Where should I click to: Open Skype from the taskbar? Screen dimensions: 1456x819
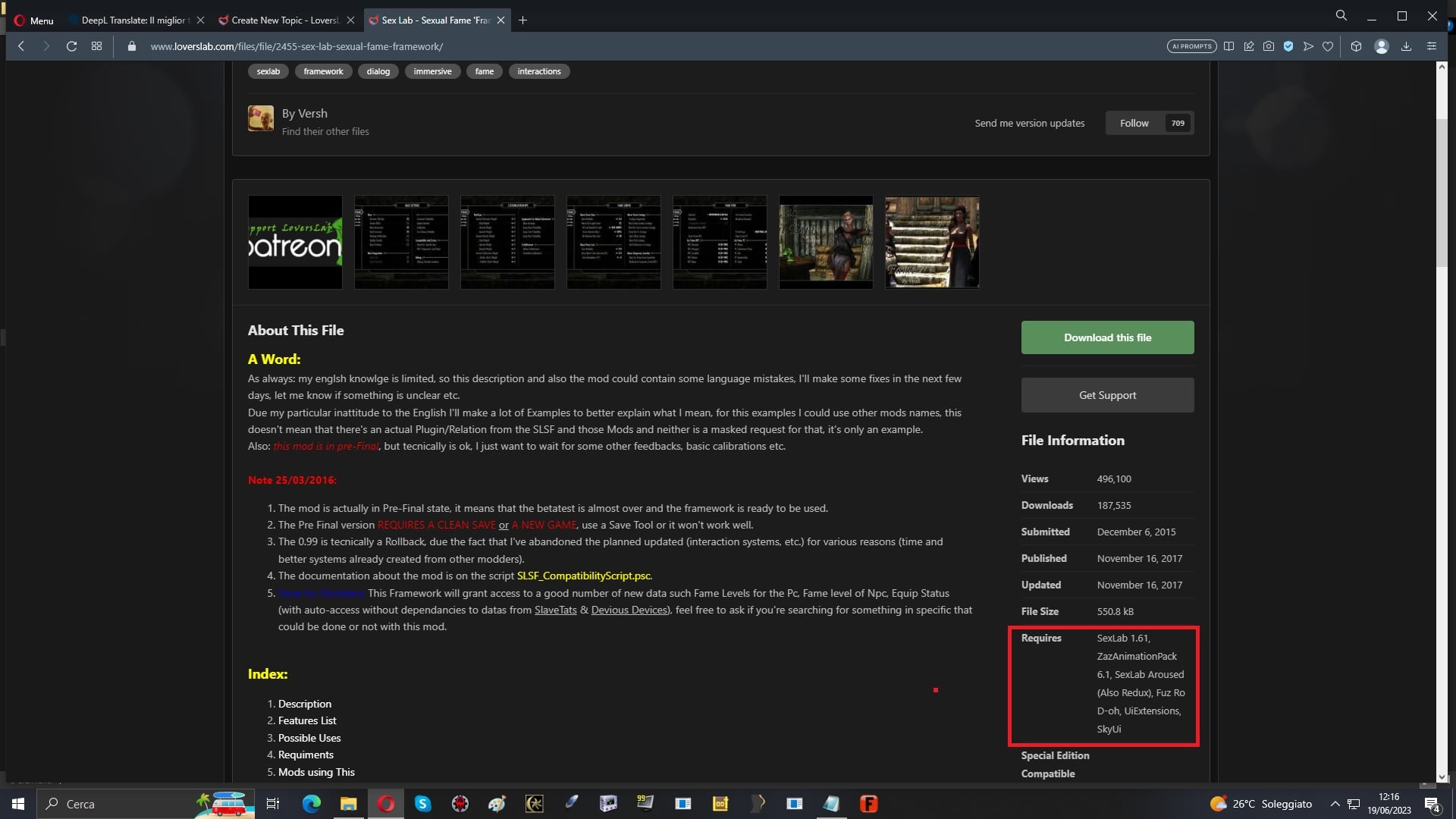(x=423, y=804)
